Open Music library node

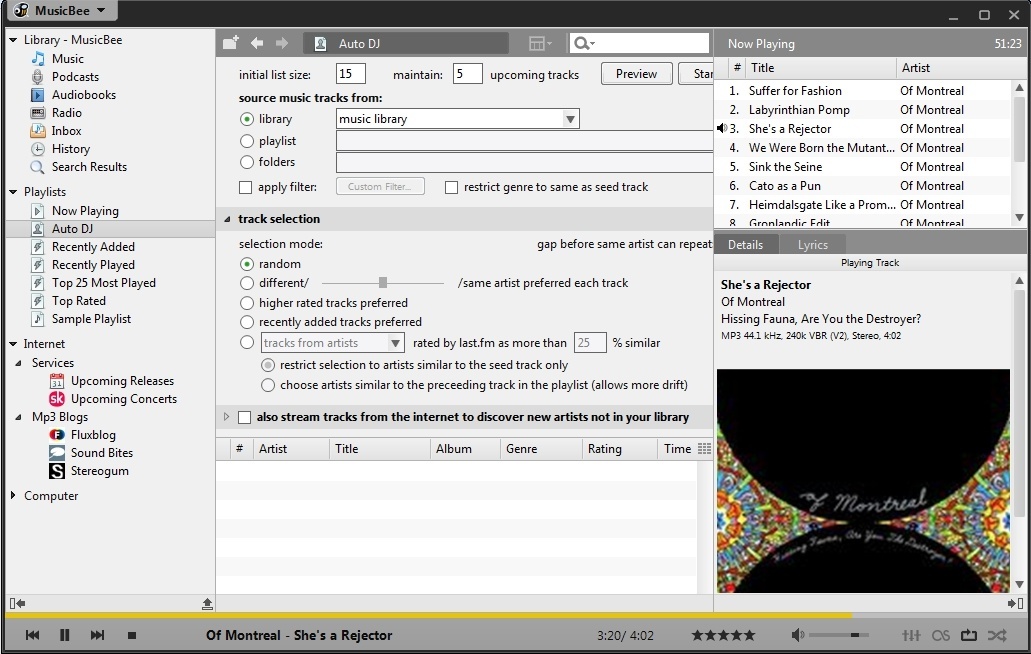pyautogui.click(x=68, y=58)
